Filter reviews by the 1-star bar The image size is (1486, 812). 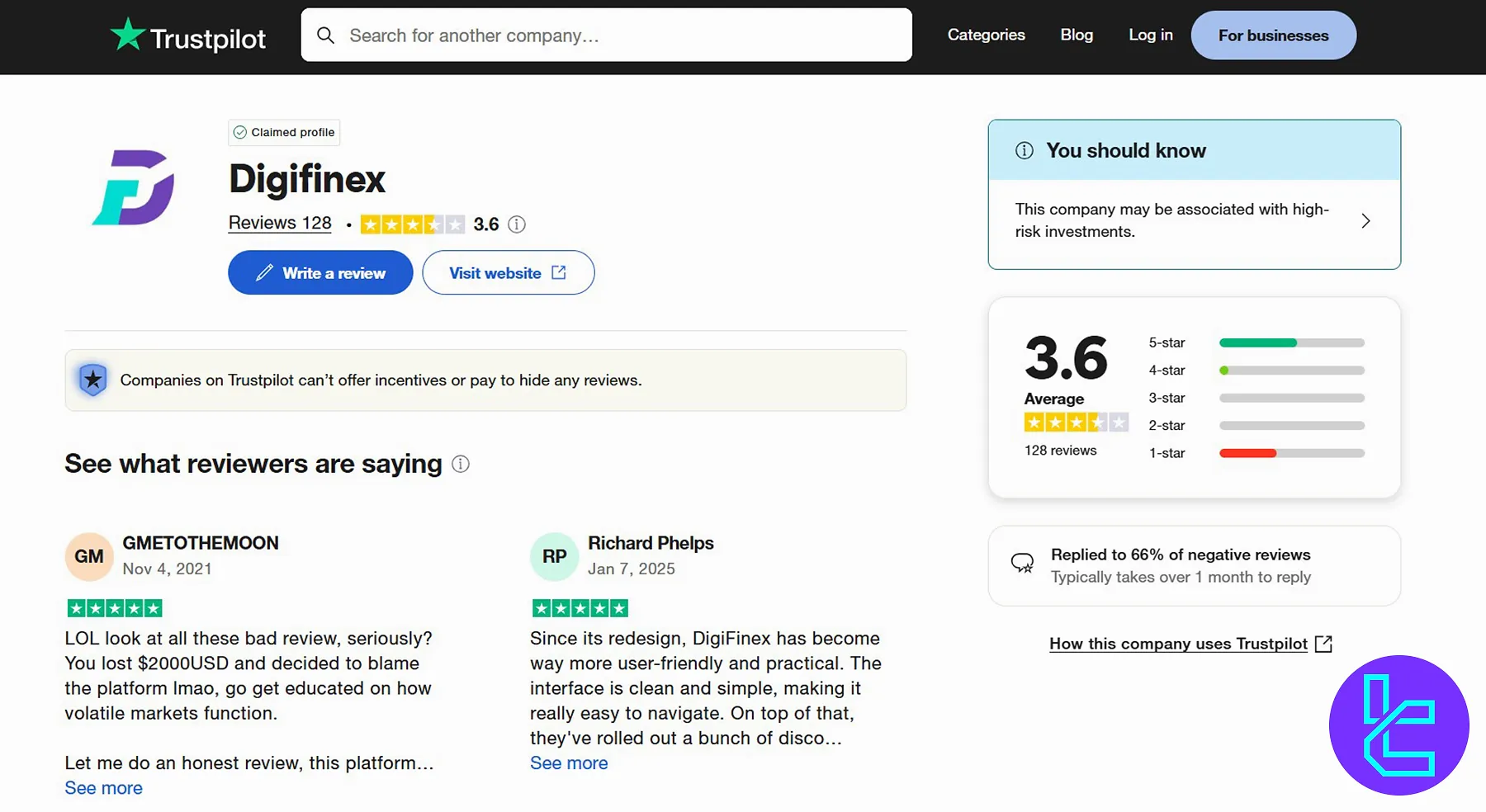pyautogui.click(x=1291, y=453)
